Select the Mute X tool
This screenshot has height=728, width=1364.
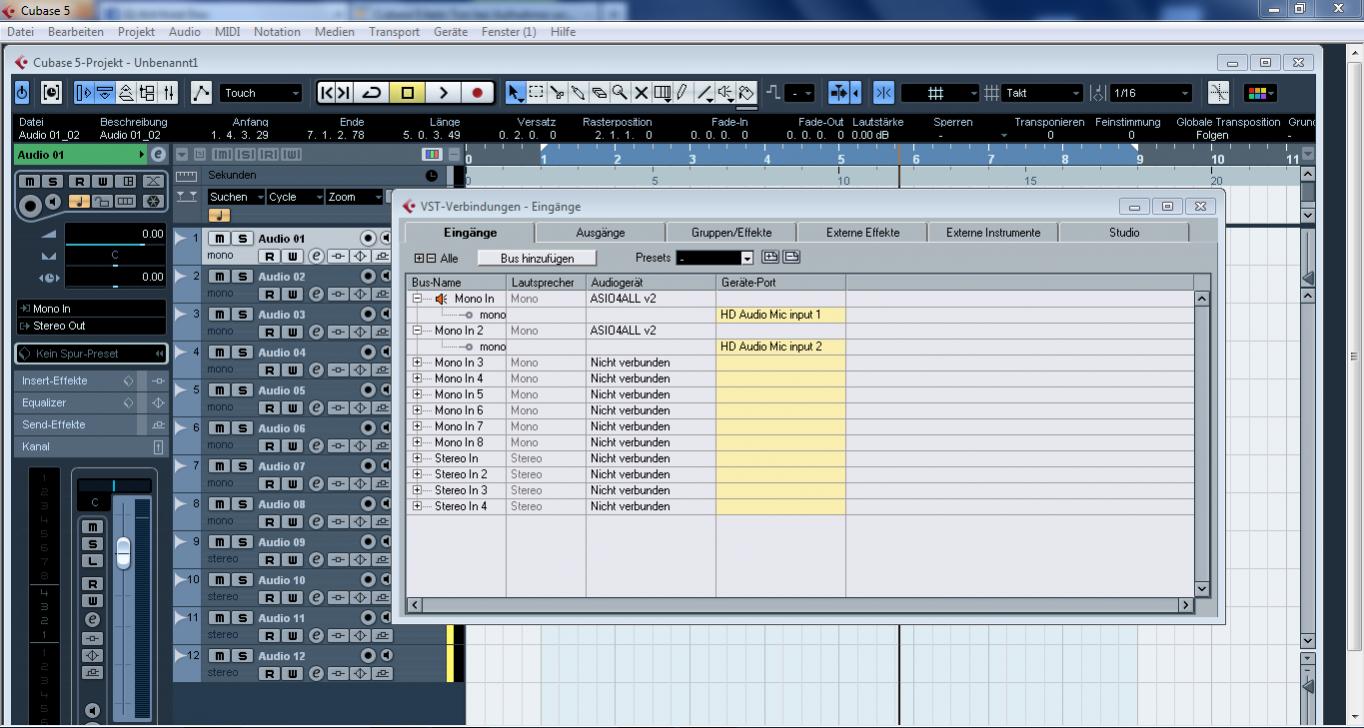pyautogui.click(x=641, y=93)
